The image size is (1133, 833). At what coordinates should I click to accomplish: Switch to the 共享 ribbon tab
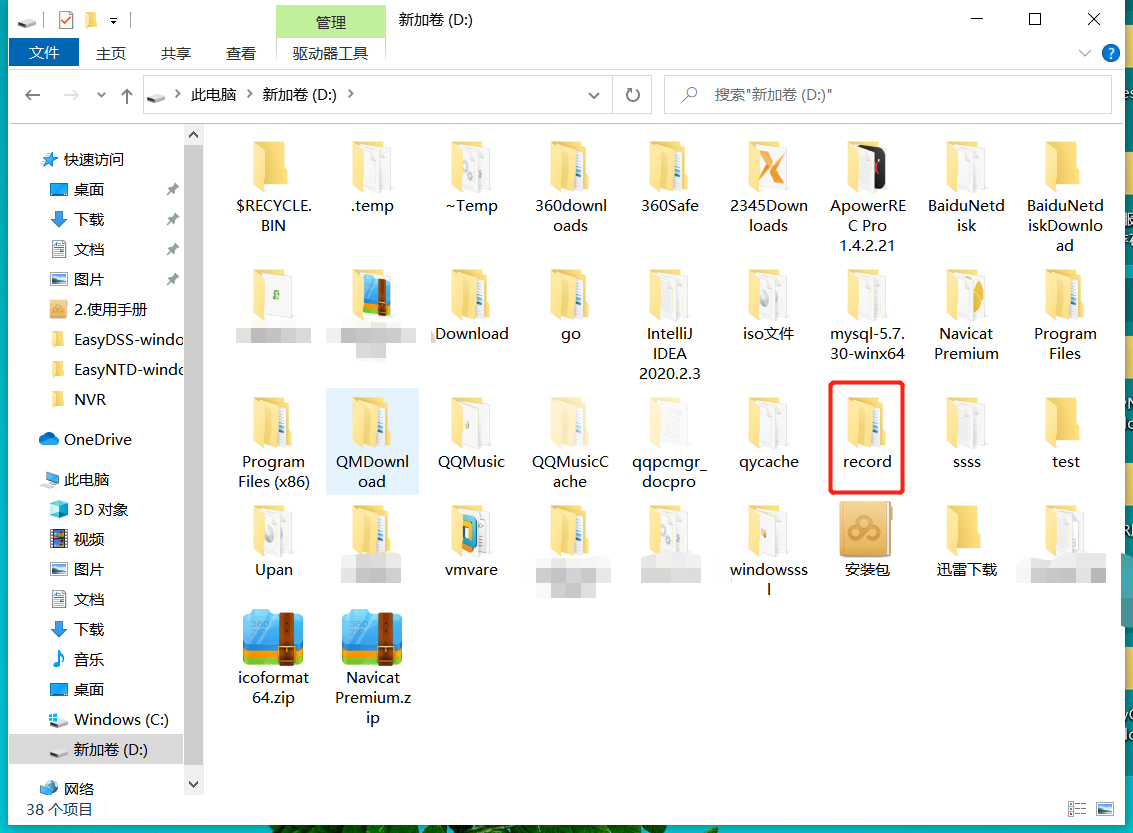pos(176,53)
